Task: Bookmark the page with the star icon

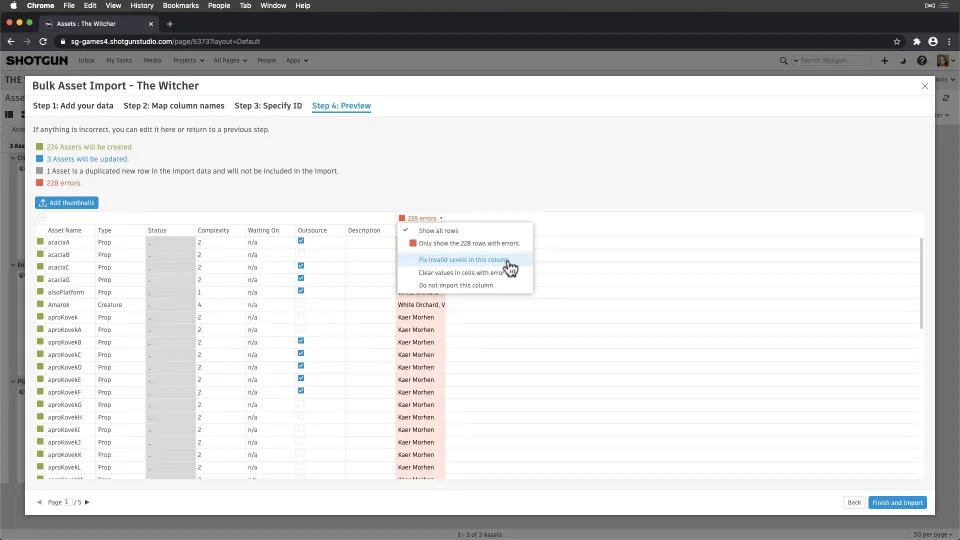Action: point(897,42)
